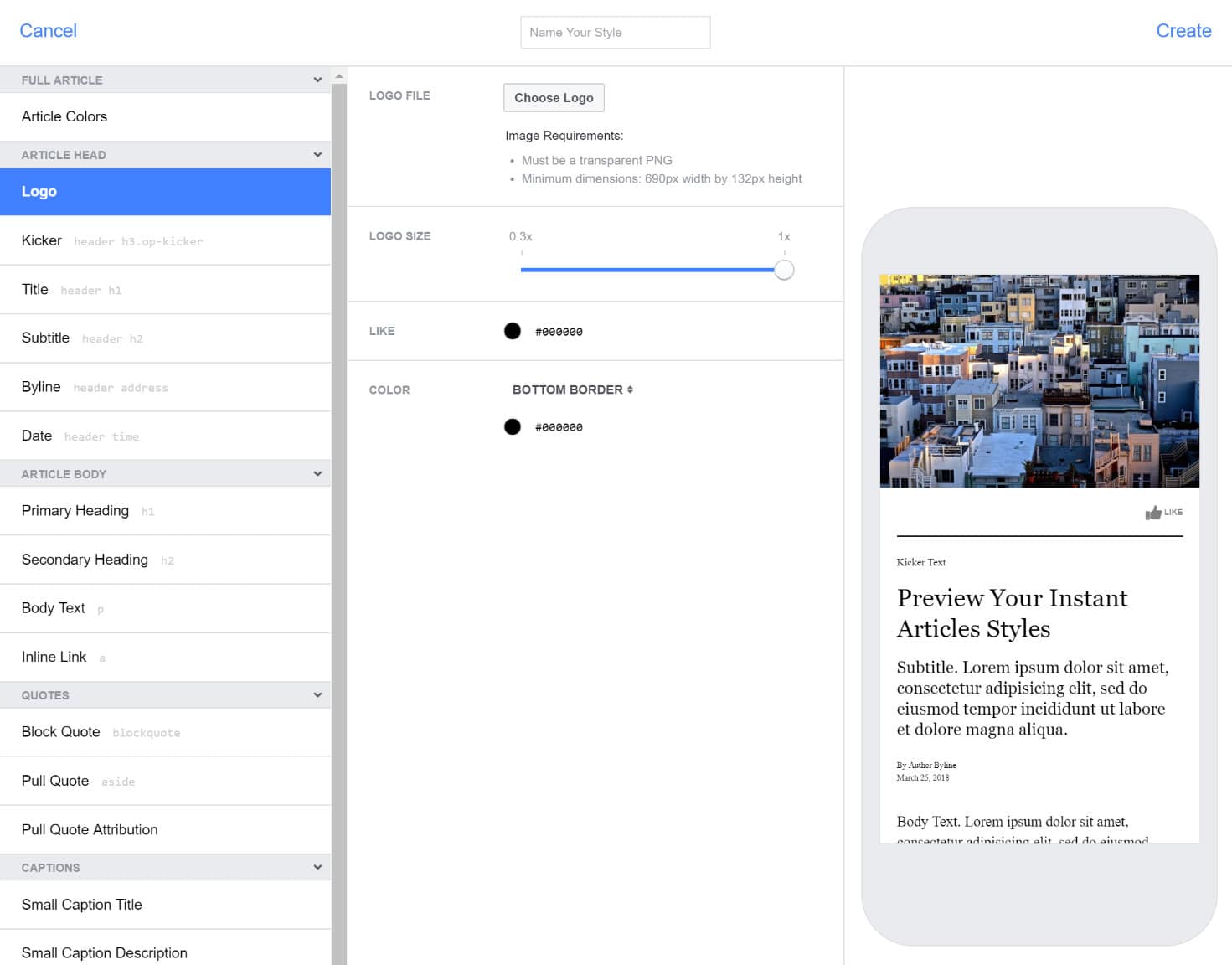Click the Logo Size slider handle

tap(784, 270)
